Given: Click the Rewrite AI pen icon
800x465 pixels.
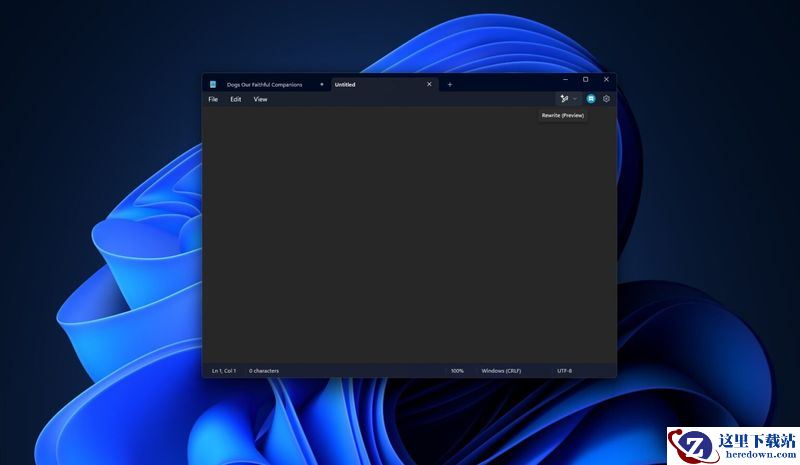Looking at the screenshot, I should click(x=564, y=99).
